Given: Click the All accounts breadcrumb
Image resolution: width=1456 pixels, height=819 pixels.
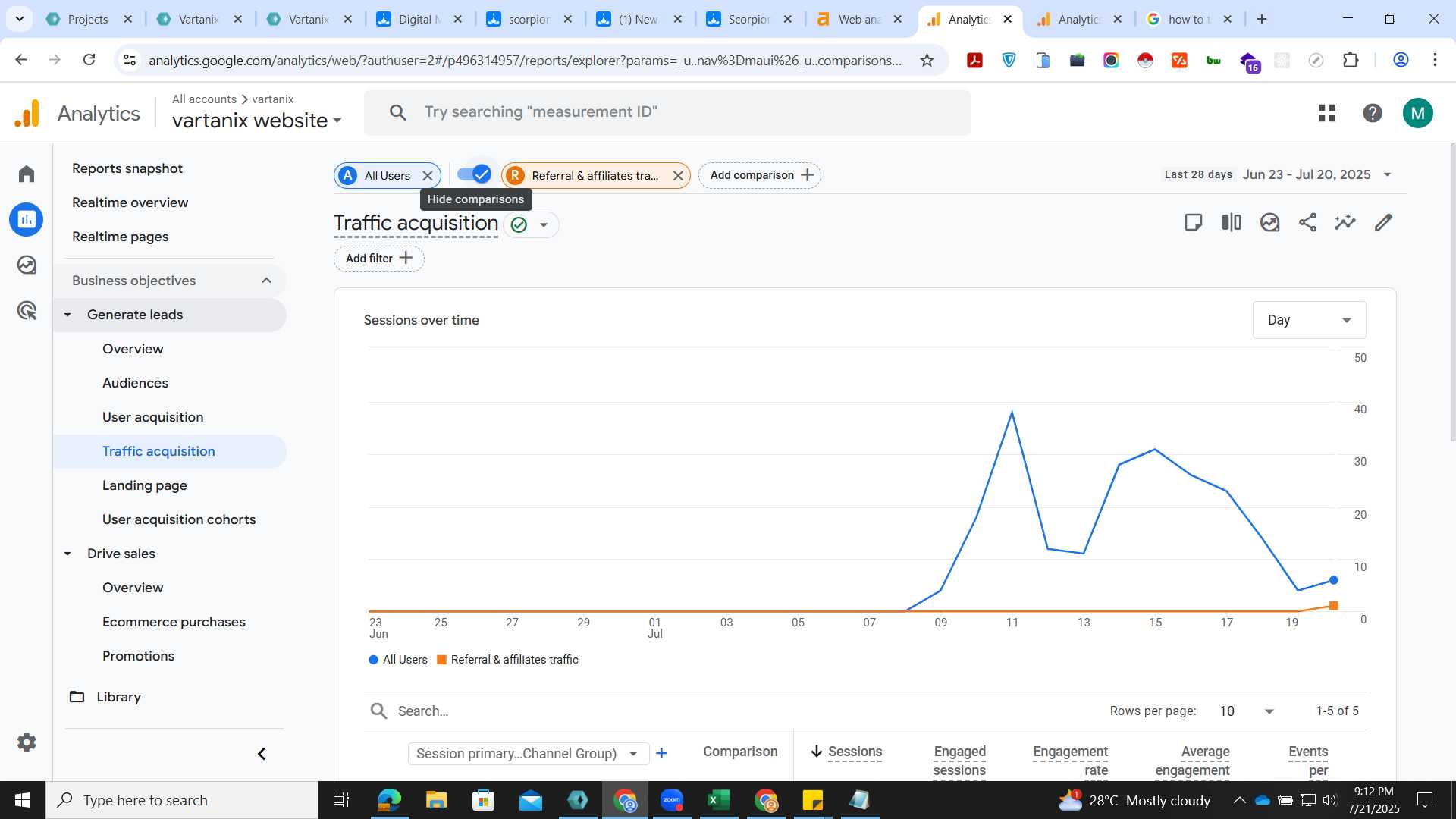Looking at the screenshot, I should [204, 99].
